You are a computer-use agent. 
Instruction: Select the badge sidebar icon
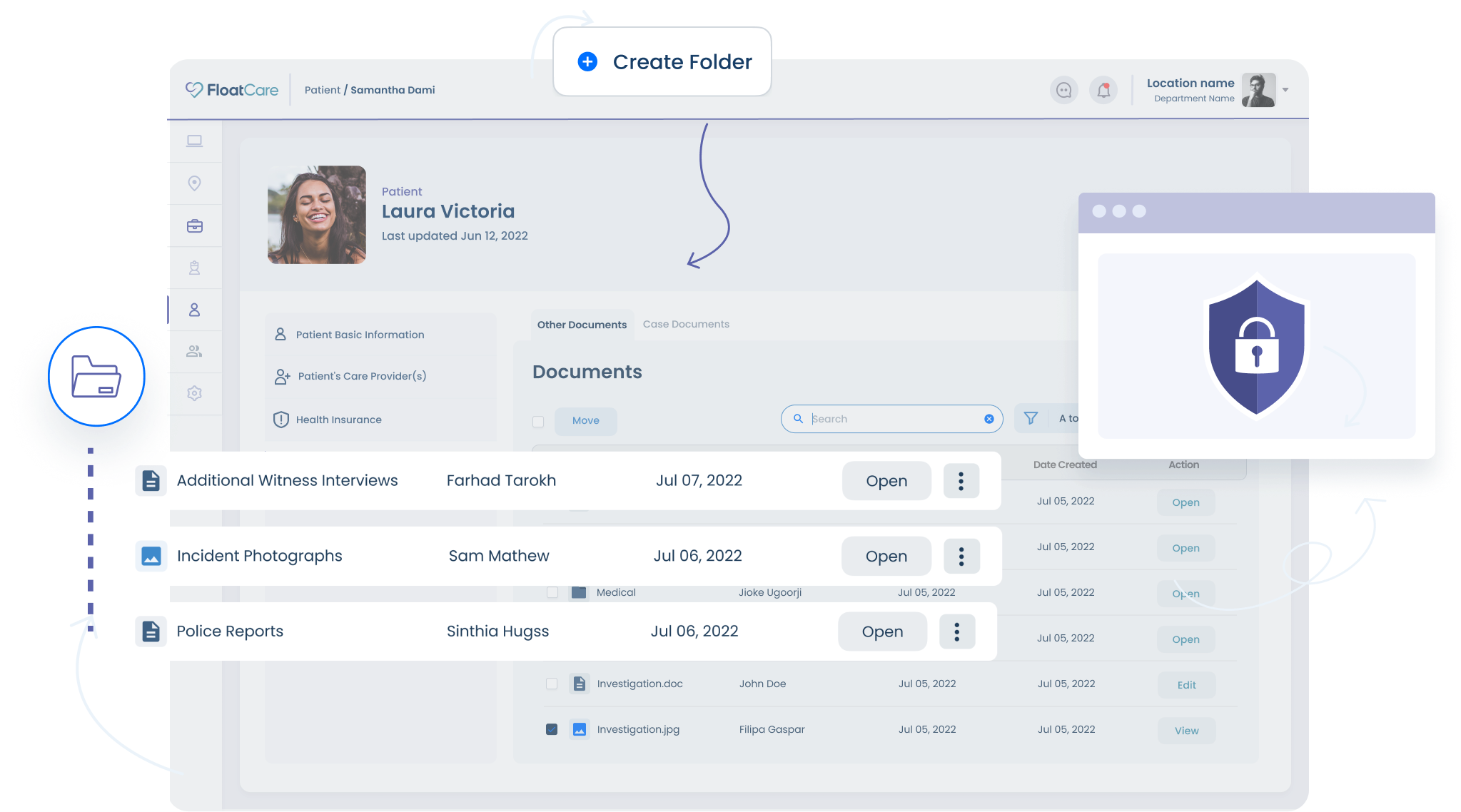click(194, 268)
